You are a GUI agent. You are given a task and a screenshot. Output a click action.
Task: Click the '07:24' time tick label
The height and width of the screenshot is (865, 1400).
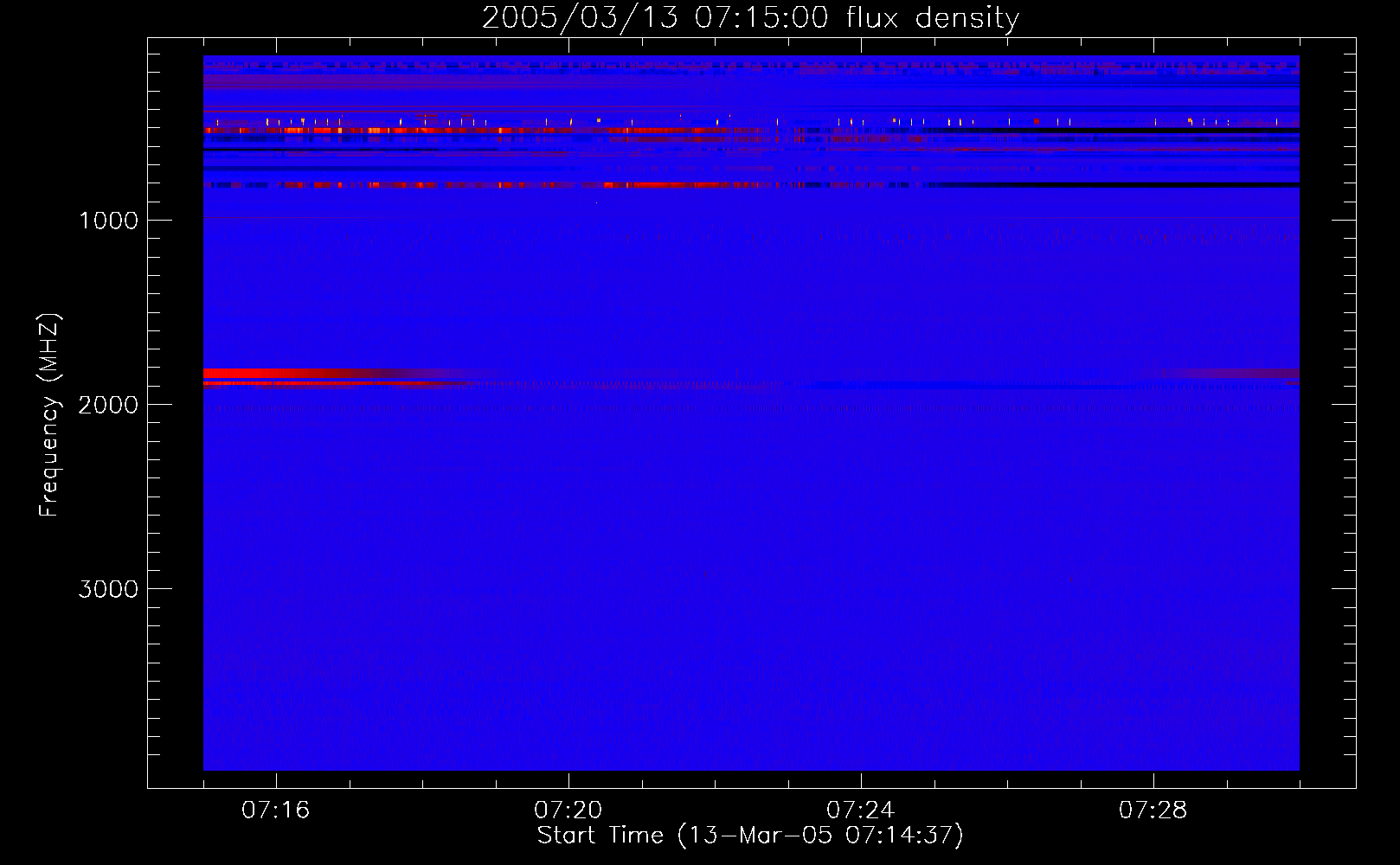coord(861,811)
